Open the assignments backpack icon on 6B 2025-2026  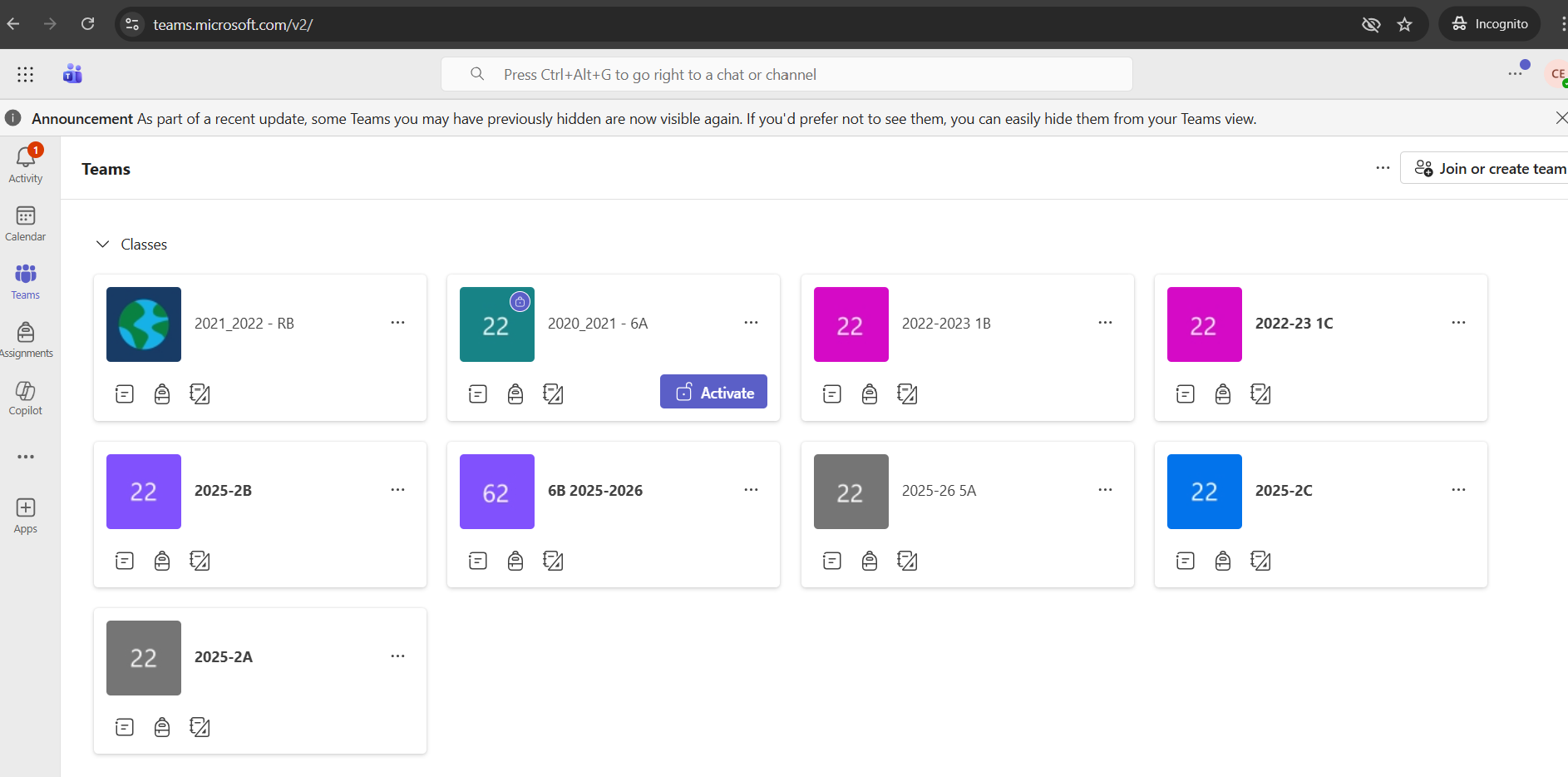click(x=515, y=562)
